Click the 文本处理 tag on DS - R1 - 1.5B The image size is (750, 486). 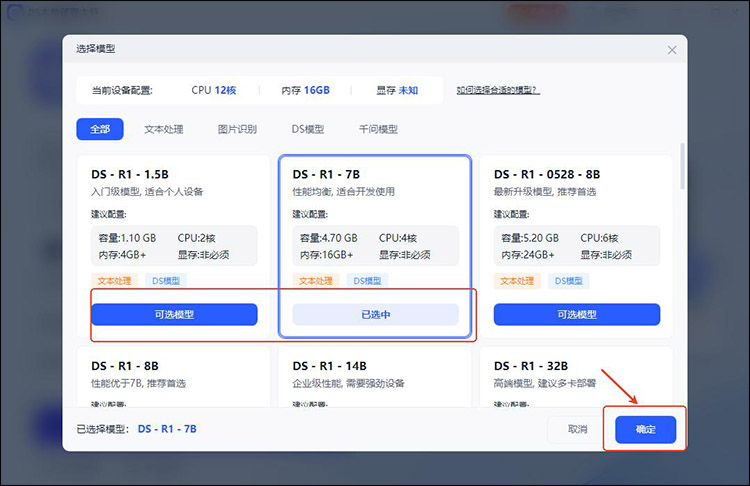pyautogui.click(x=114, y=281)
